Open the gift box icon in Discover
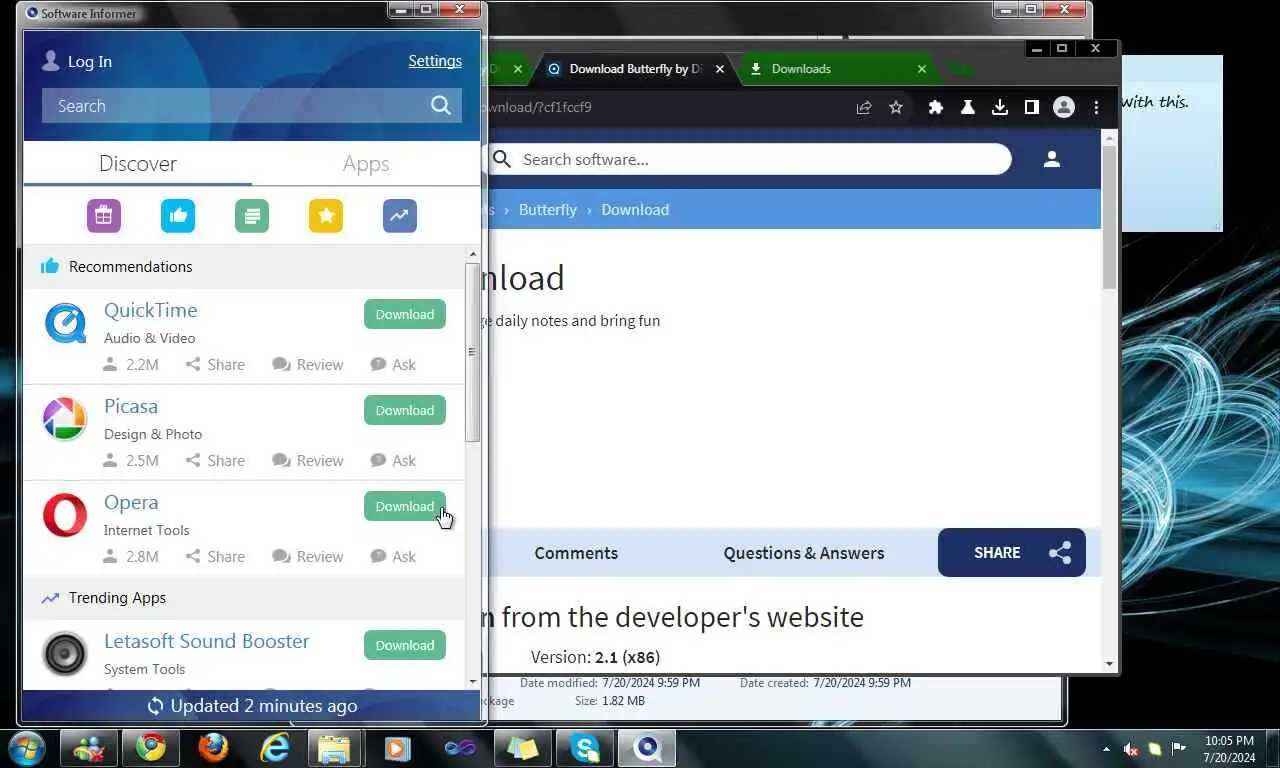The height and width of the screenshot is (768, 1280). pos(104,215)
